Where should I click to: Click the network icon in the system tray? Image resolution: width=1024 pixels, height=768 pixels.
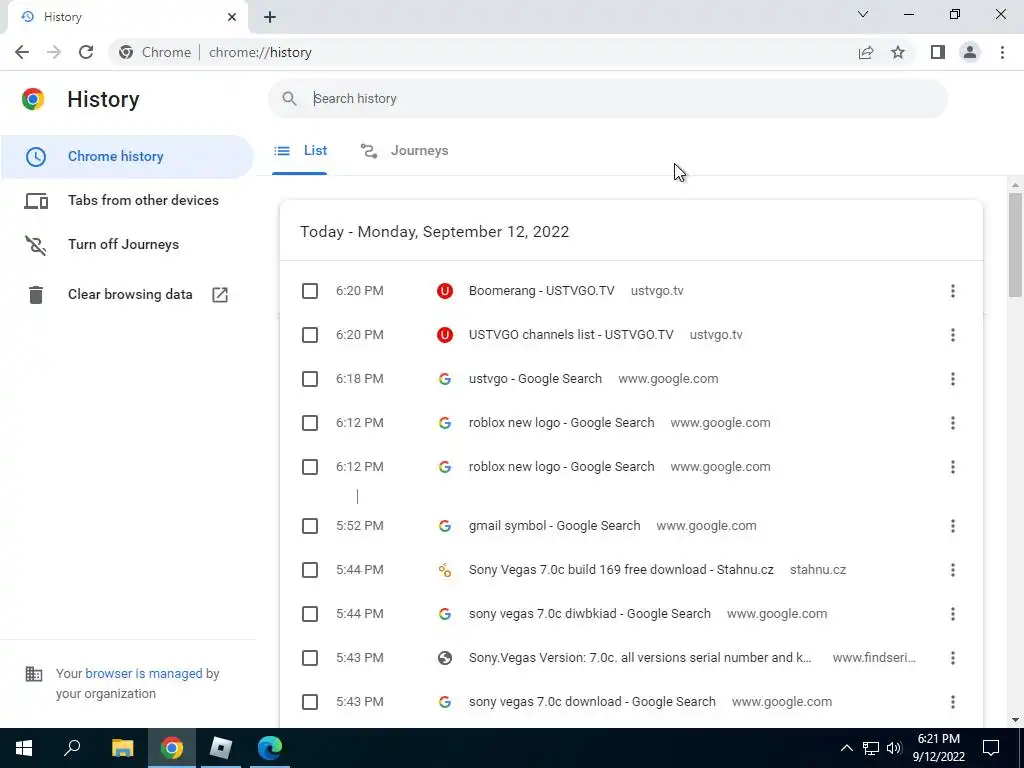[871, 748]
